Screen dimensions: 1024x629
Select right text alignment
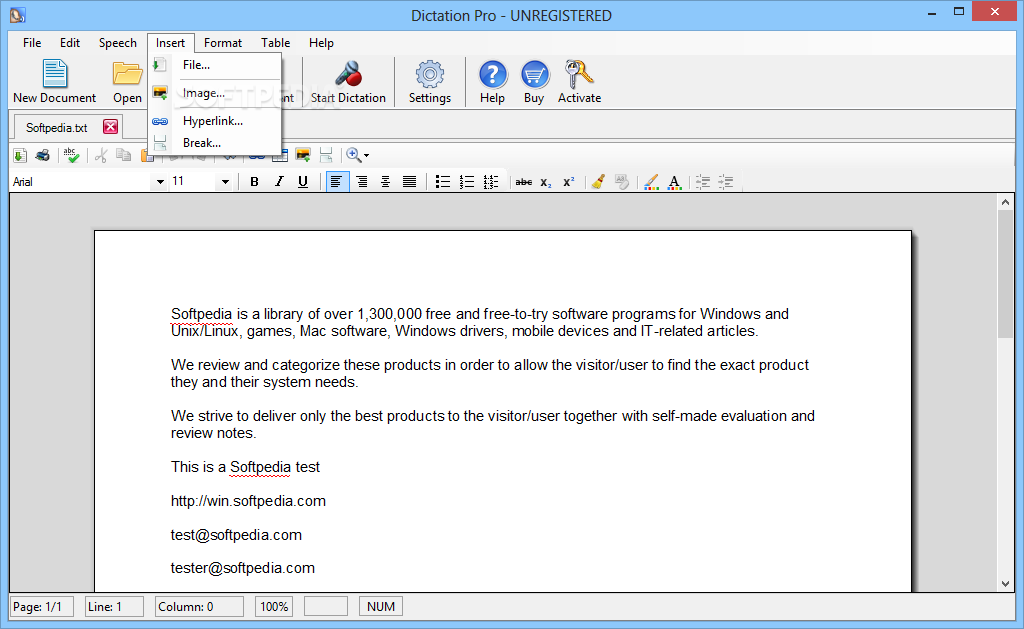pos(361,182)
